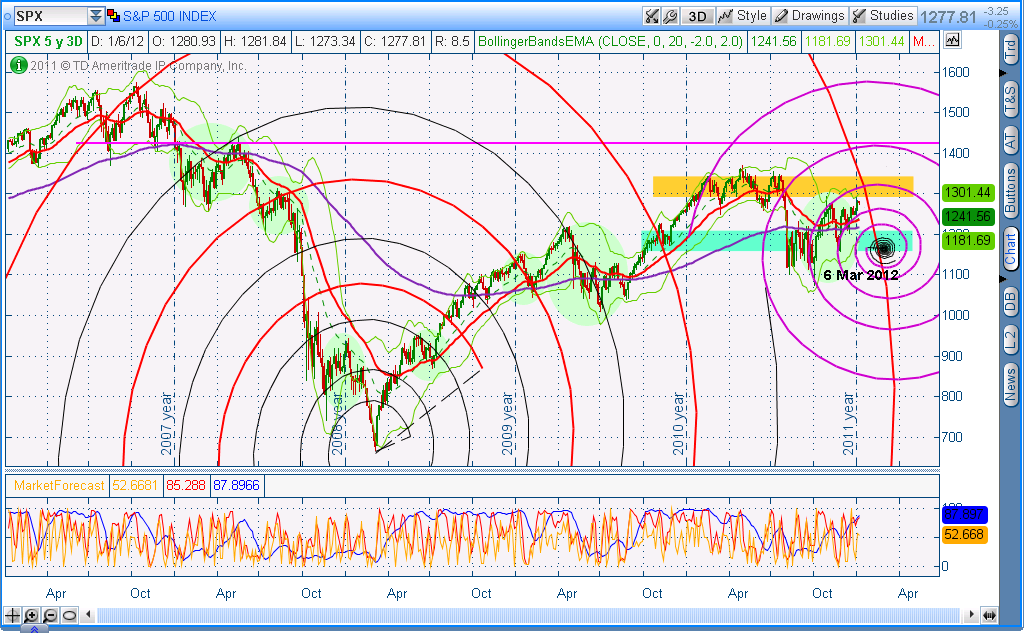
Task: Open the Style menu
Action: click(x=742, y=16)
